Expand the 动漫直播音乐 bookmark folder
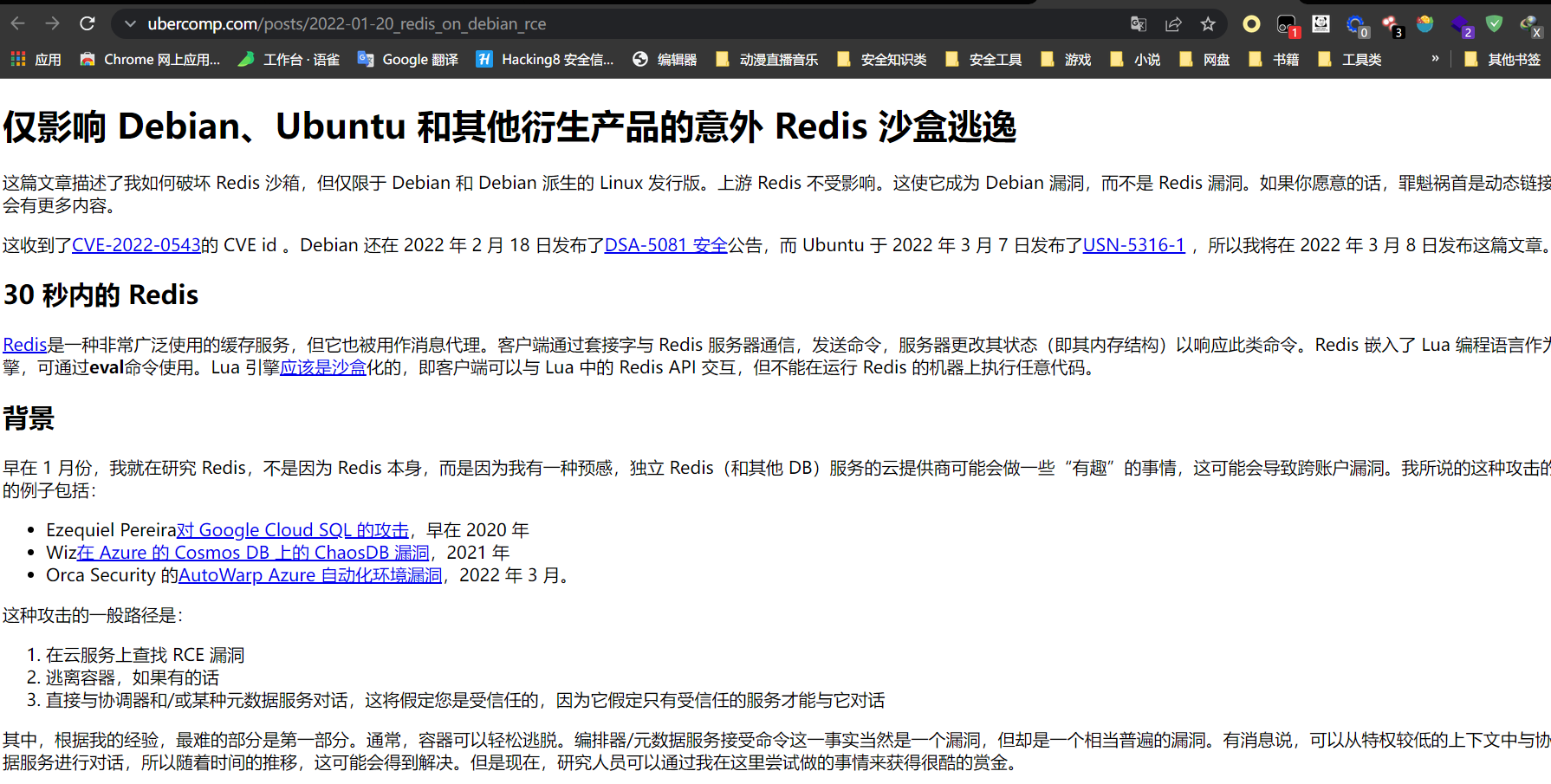 (767, 59)
